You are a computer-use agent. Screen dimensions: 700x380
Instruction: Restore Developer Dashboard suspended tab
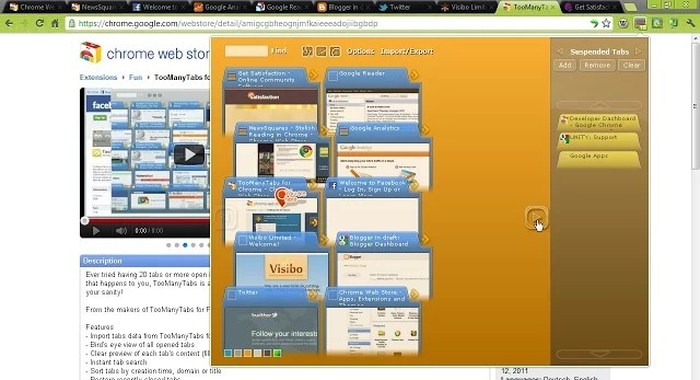click(599, 122)
